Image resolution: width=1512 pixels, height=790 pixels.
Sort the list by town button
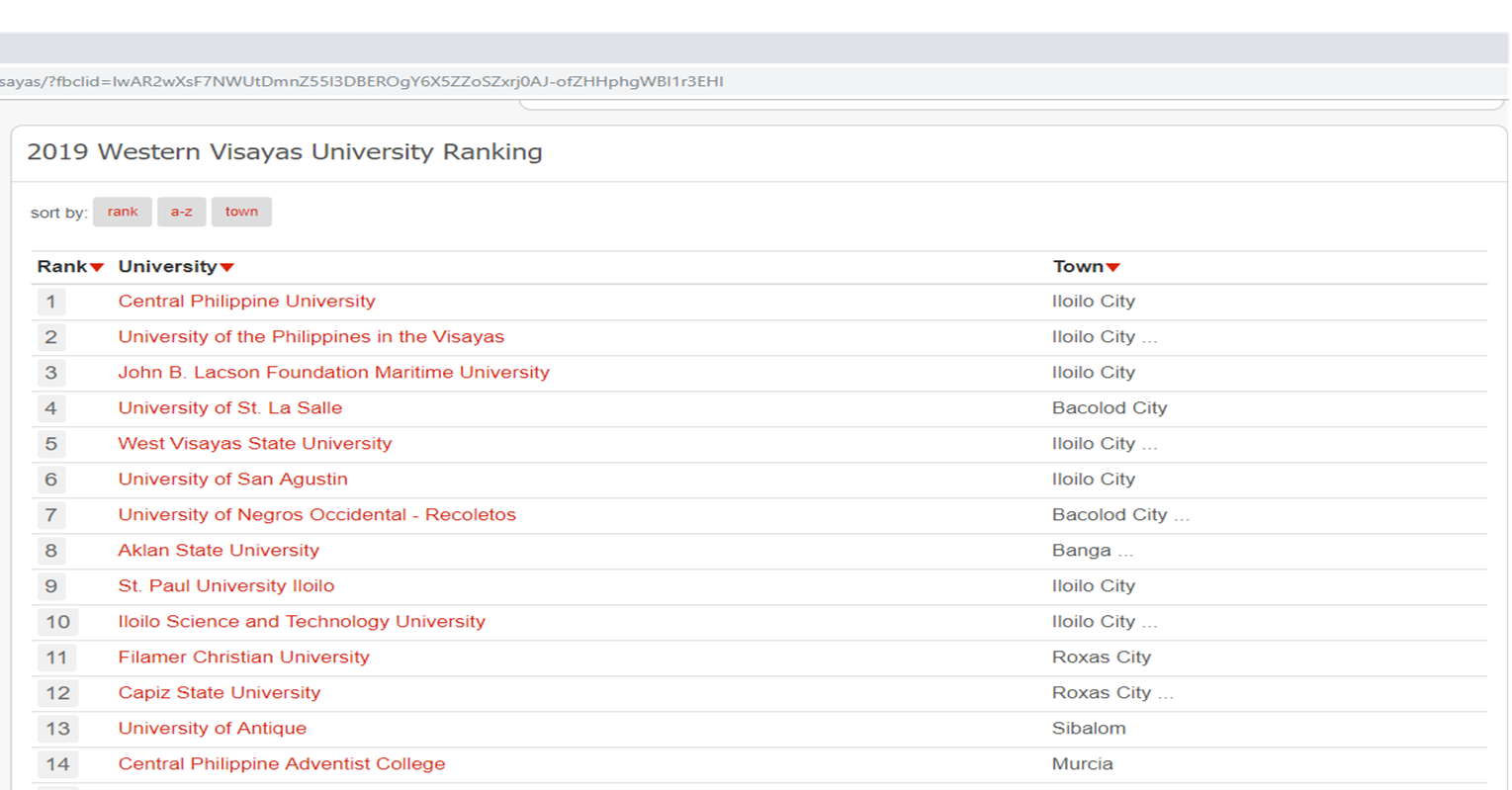(x=241, y=212)
